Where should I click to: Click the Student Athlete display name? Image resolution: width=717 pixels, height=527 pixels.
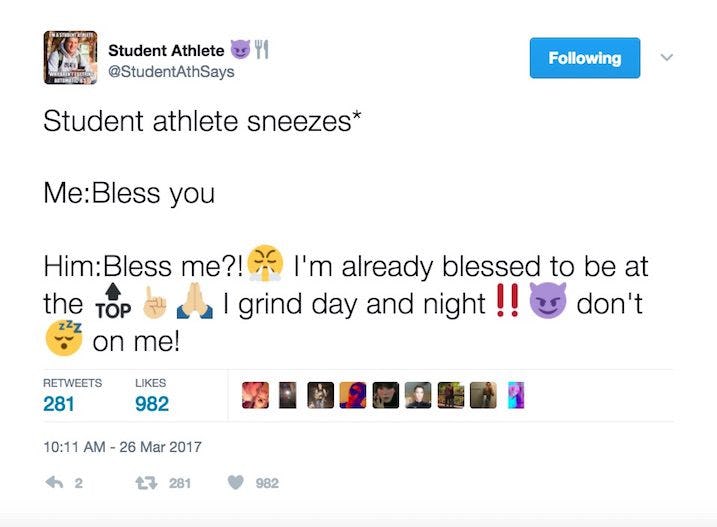(x=166, y=49)
